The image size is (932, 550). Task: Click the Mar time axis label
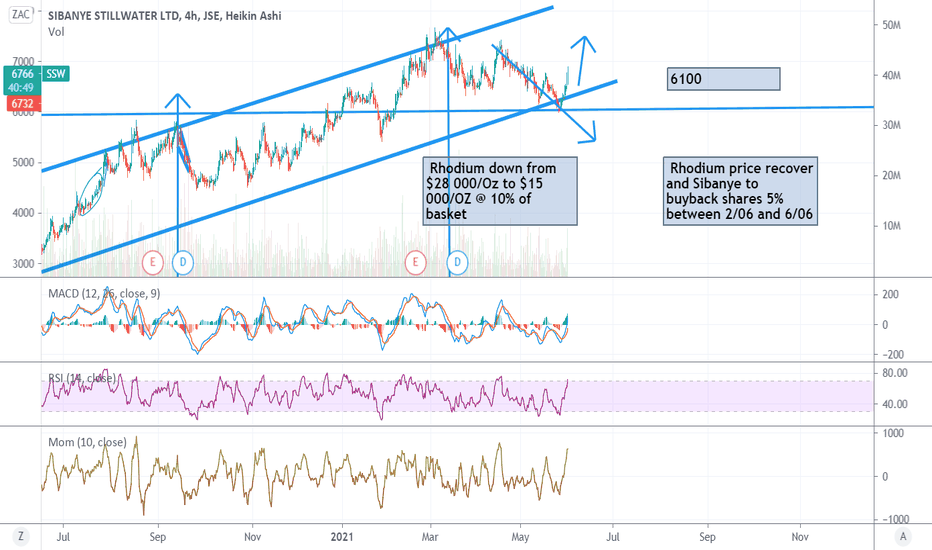click(x=430, y=537)
